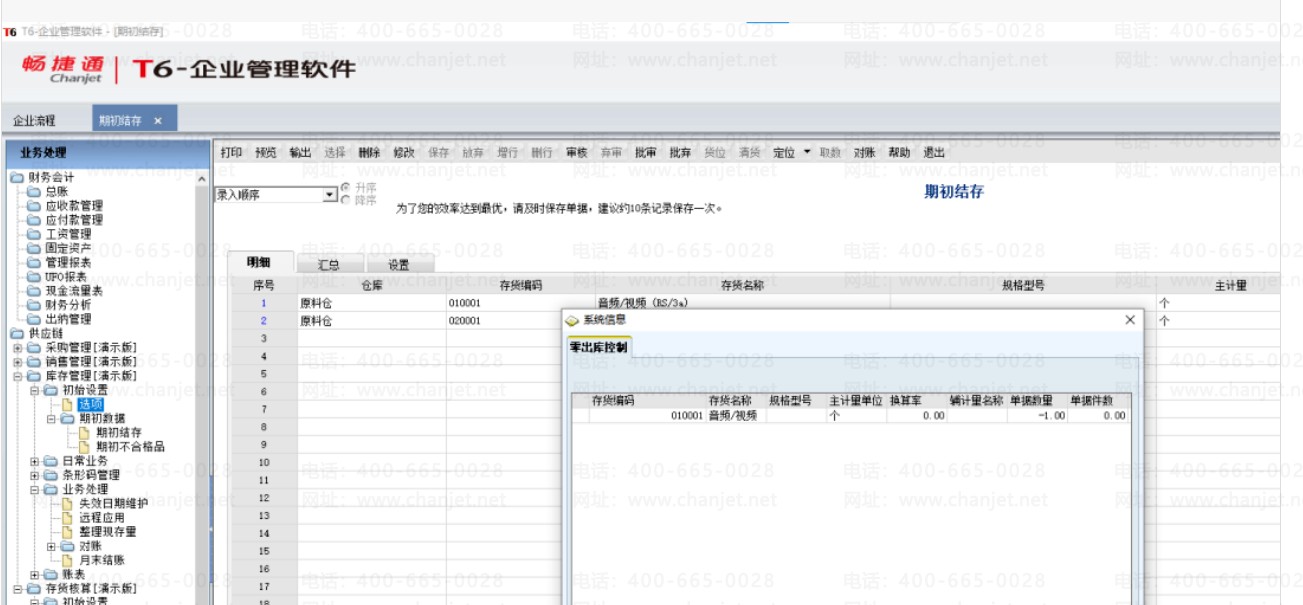Image resolution: width=1303 pixels, height=605 pixels.
Task: Select 固定资产 in the tree
Action: click(x=68, y=247)
